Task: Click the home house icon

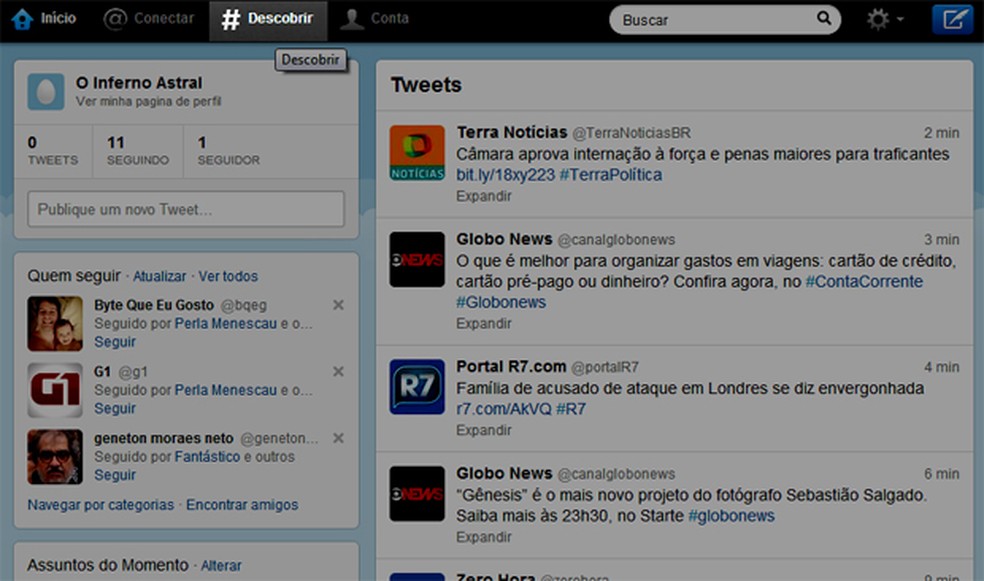Action: click(x=22, y=19)
